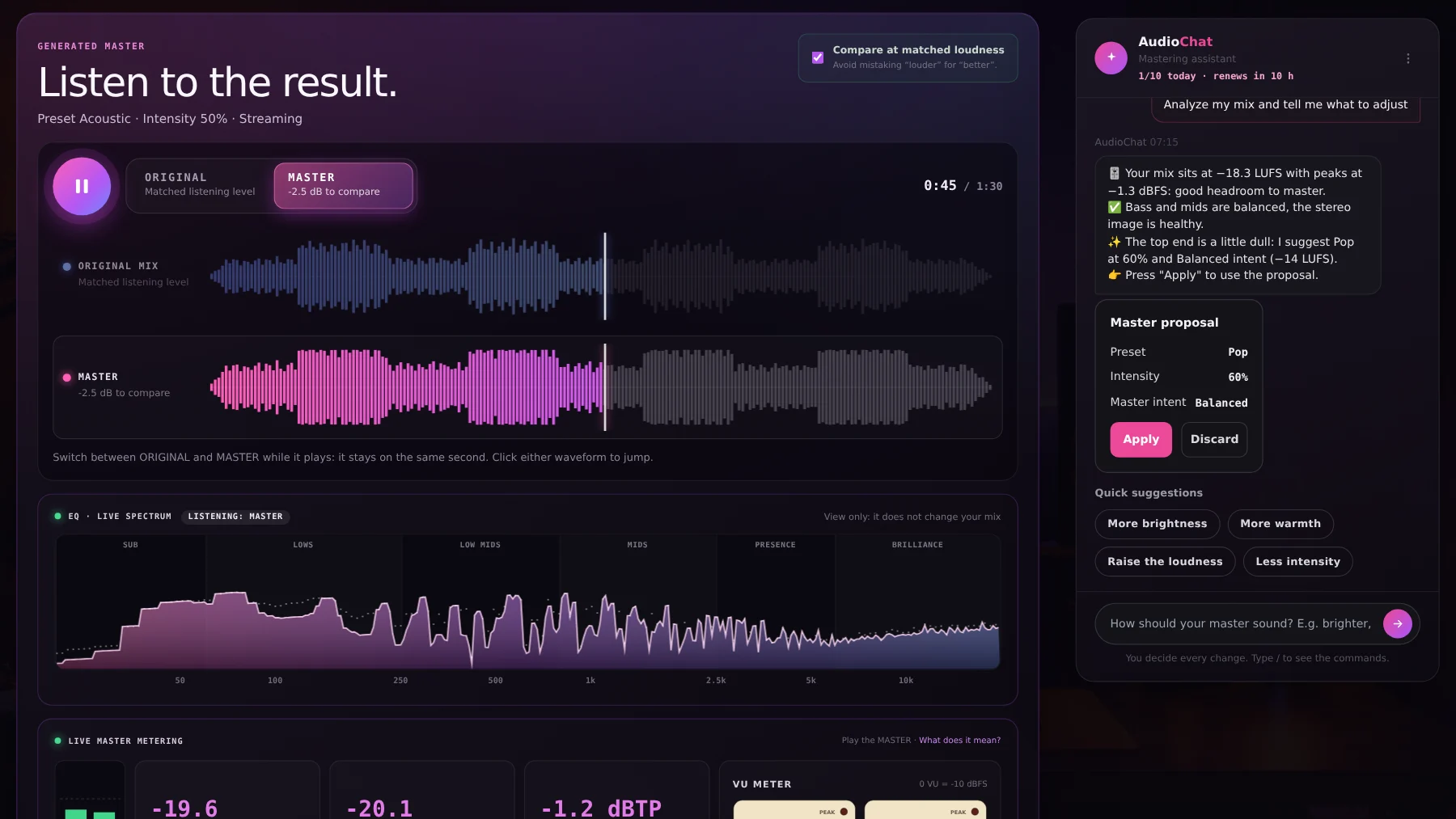Image resolution: width=1456 pixels, height=819 pixels.
Task: Click the AudioChat sparkle avatar icon
Action: click(x=1111, y=57)
